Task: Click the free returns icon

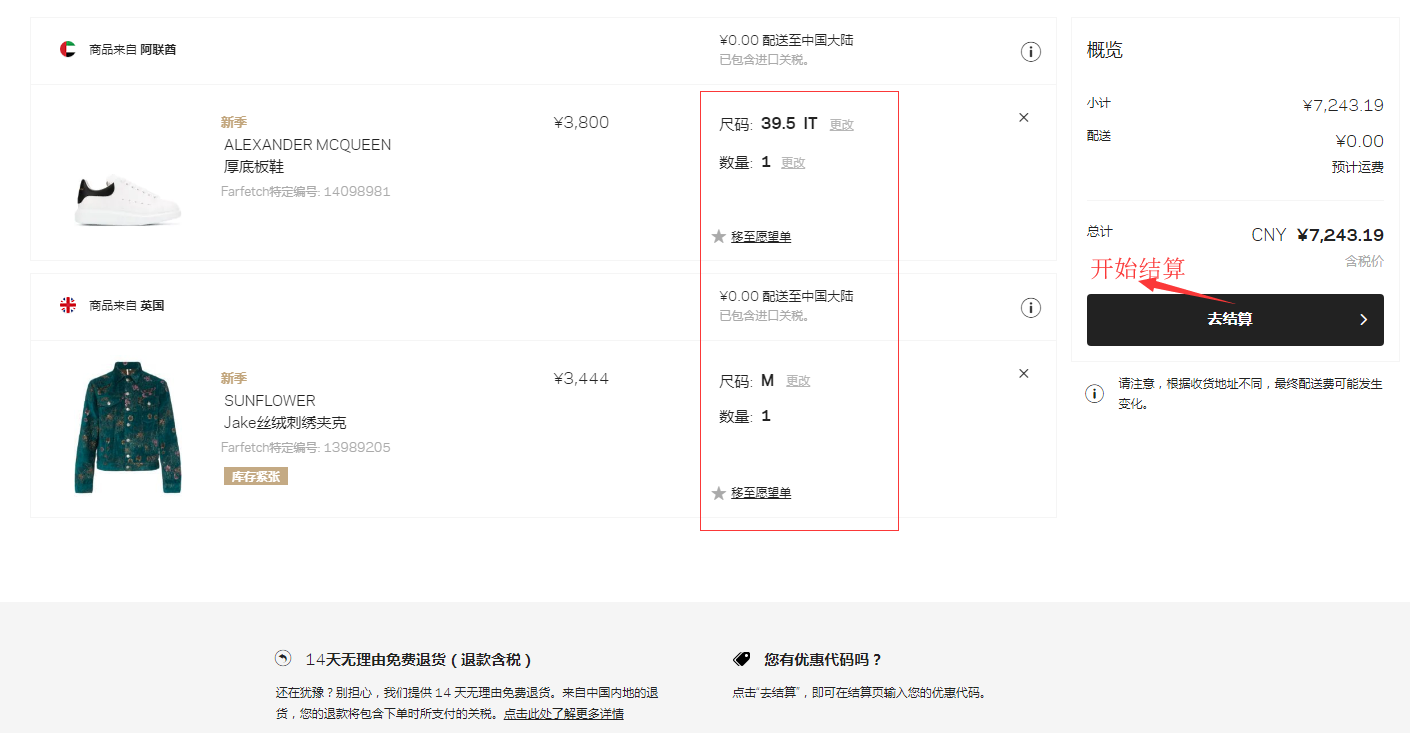Action: click(x=284, y=659)
